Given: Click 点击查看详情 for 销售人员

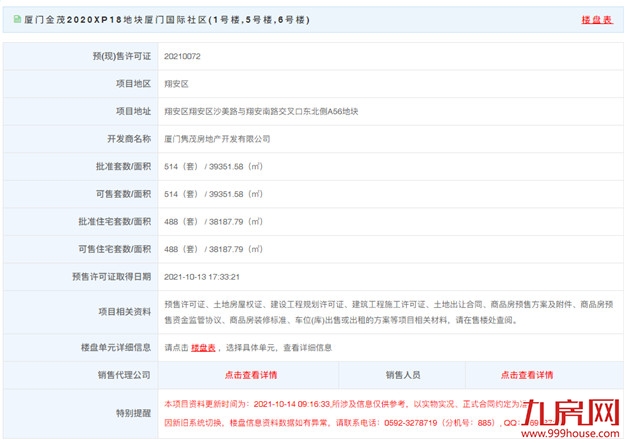Looking at the screenshot, I should coord(527,375).
